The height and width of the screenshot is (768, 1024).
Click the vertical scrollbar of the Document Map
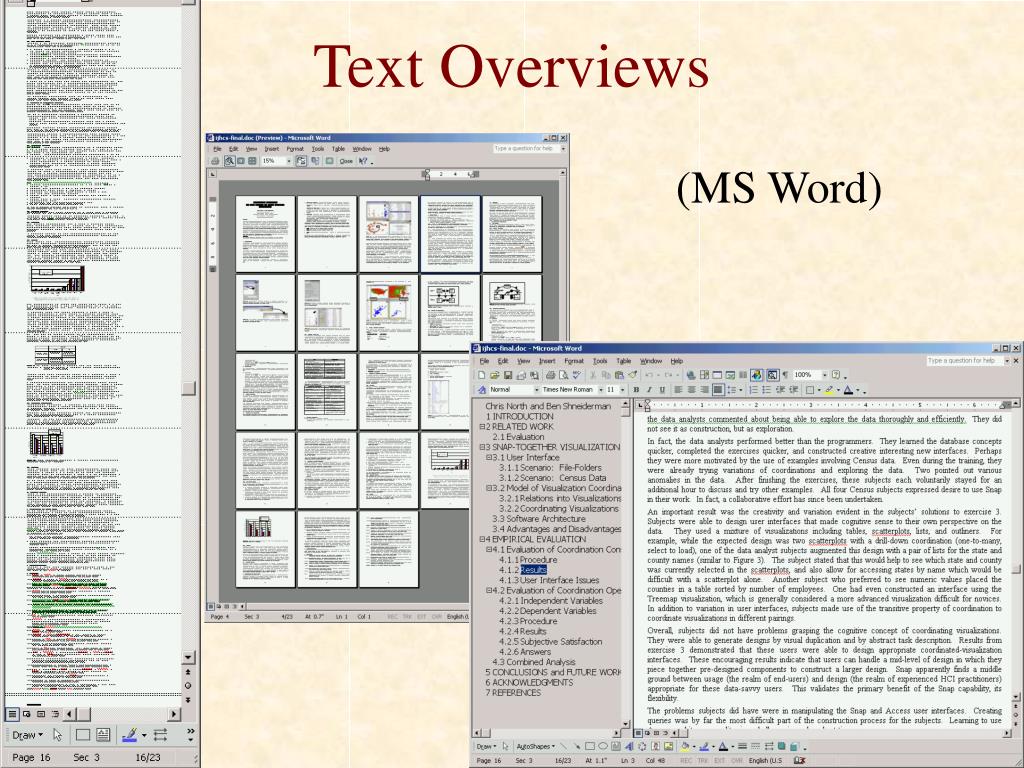click(x=626, y=566)
